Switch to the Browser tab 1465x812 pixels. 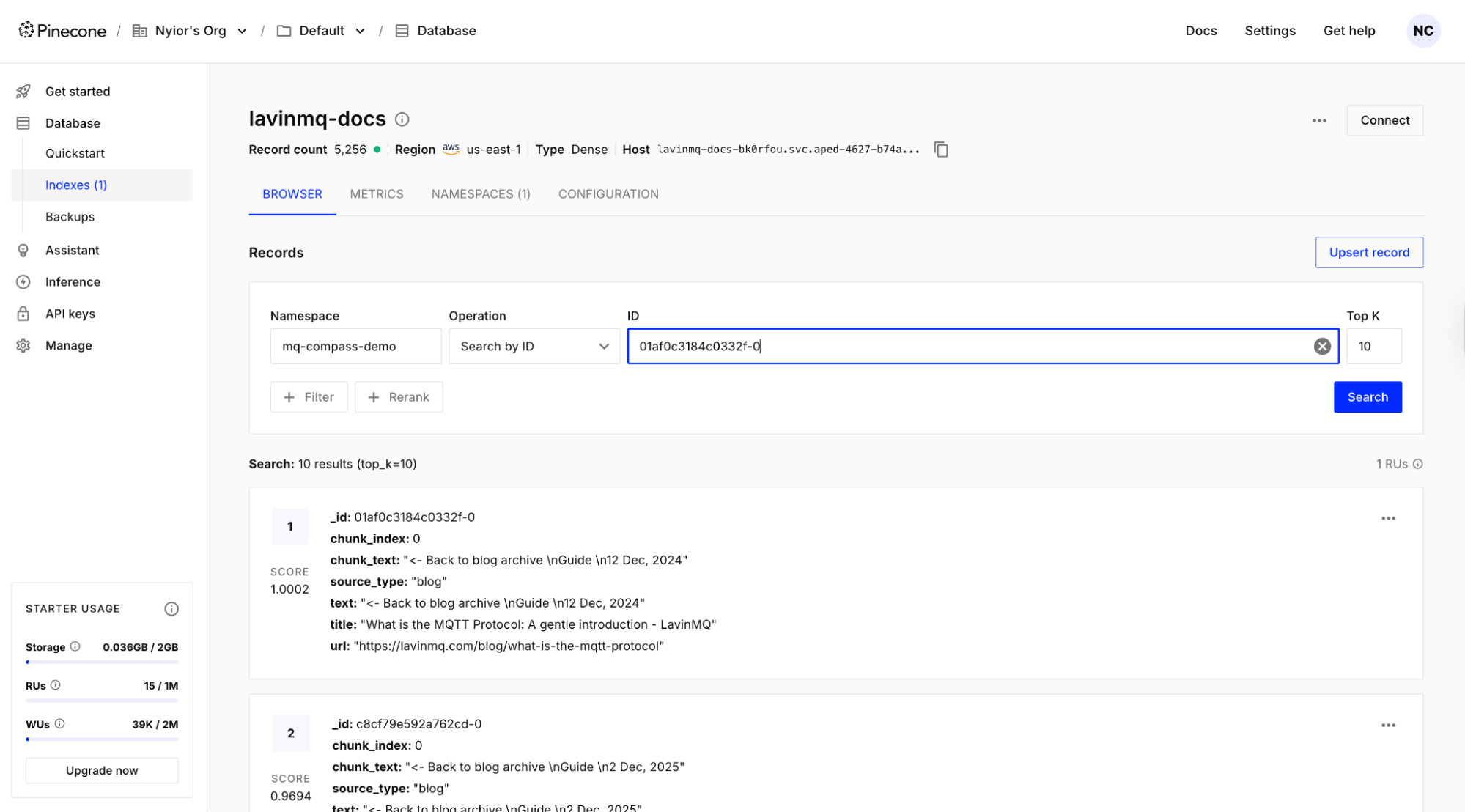click(292, 194)
